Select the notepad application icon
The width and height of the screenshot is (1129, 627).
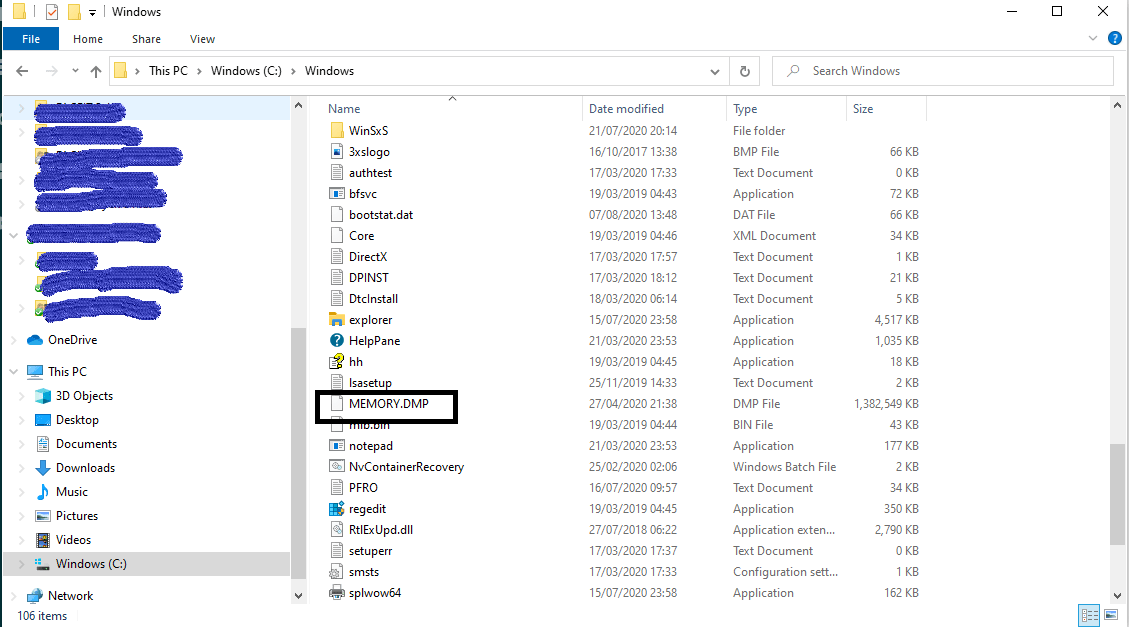tap(336, 446)
